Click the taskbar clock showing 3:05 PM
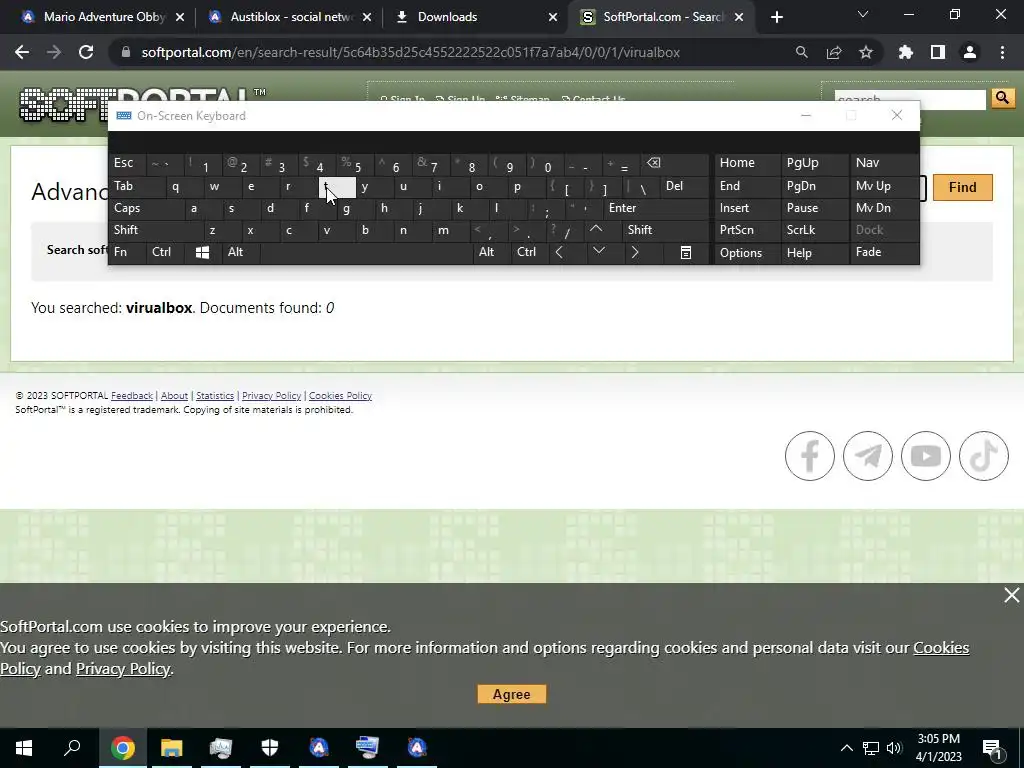1024x768 pixels. point(938,748)
